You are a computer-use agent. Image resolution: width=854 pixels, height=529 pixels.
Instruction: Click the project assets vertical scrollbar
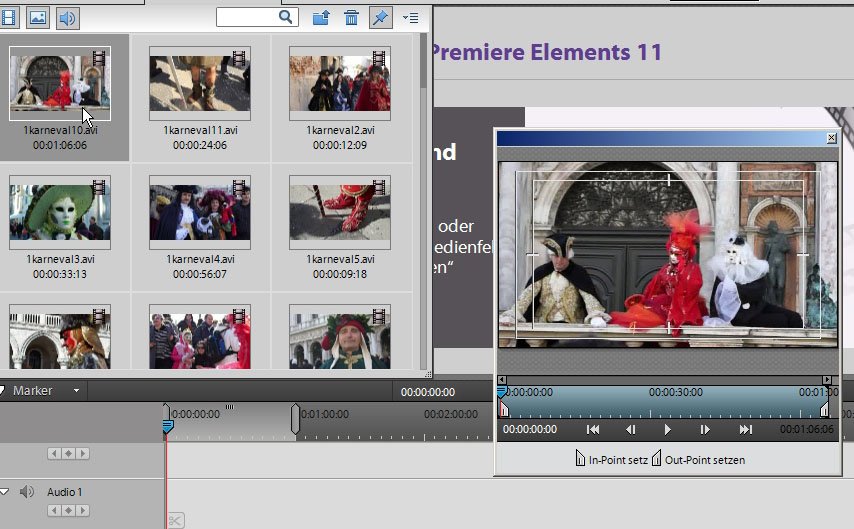(x=424, y=202)
